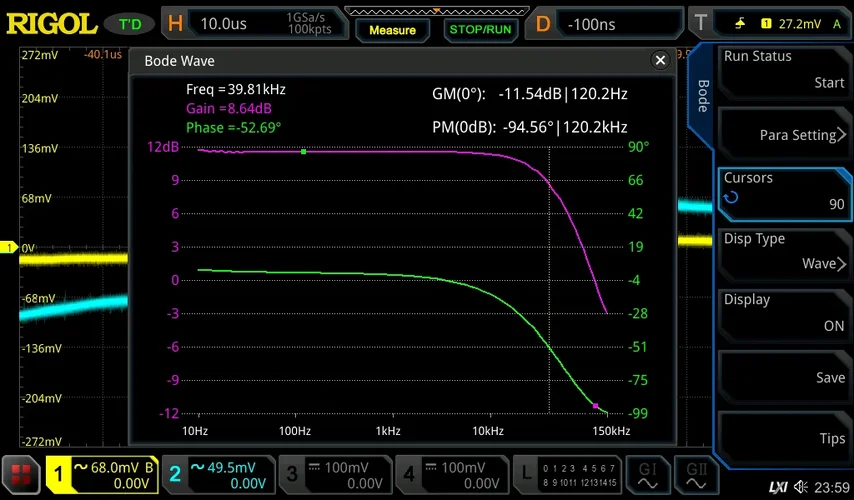Click the trigger position marker on memory bar
This screenshot has width=854, height=500.
tap(436, 10)
